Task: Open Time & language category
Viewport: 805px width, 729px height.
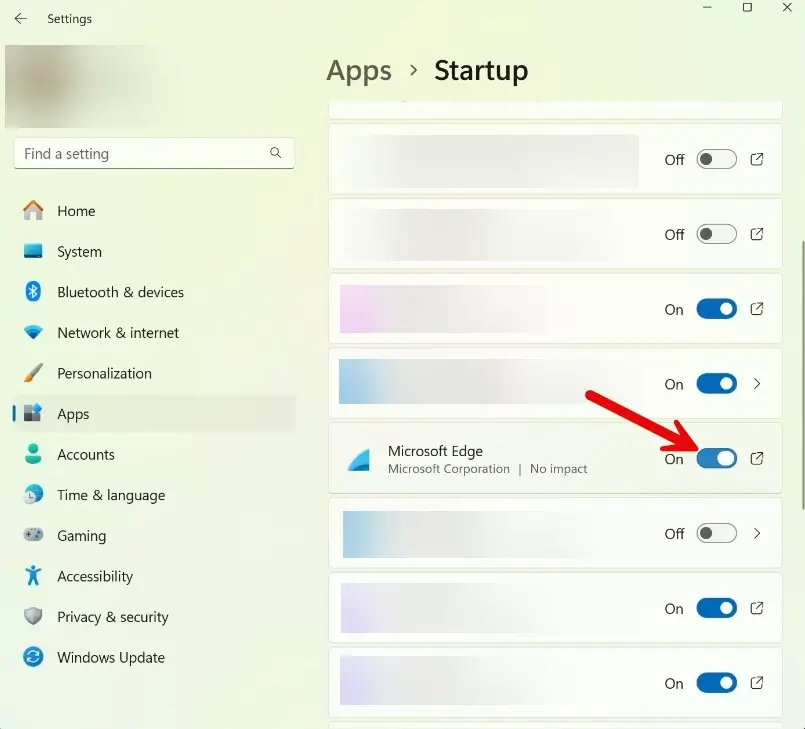Action: click(x=154, y=495)
